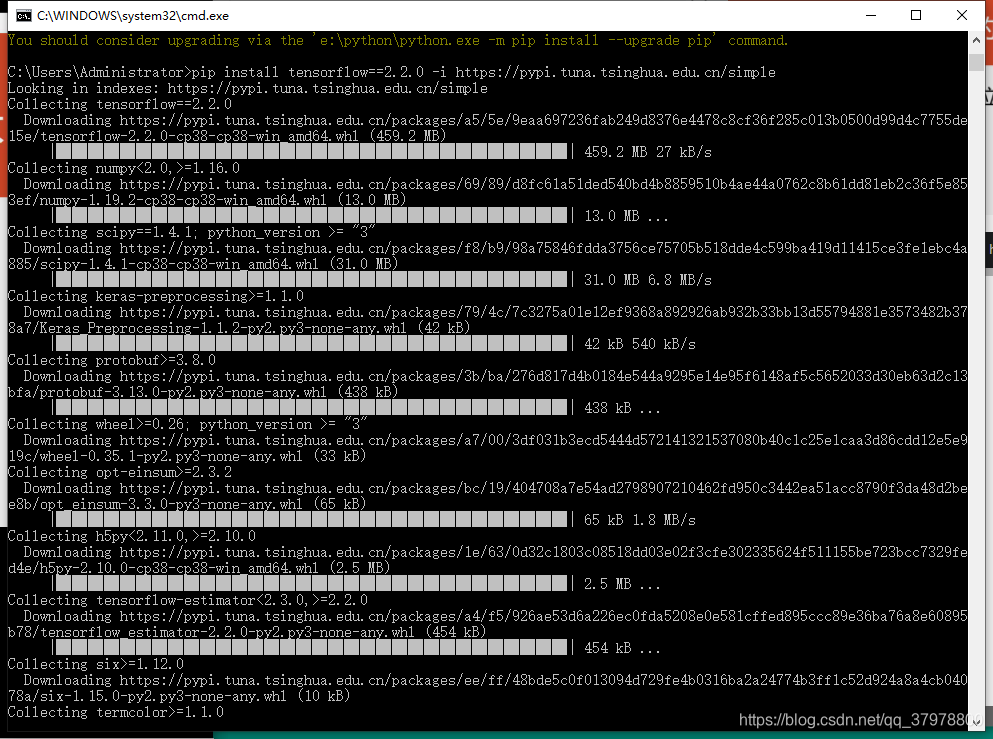Click the scrollbar down arrow
993x739 pixels.
[976, 721]
